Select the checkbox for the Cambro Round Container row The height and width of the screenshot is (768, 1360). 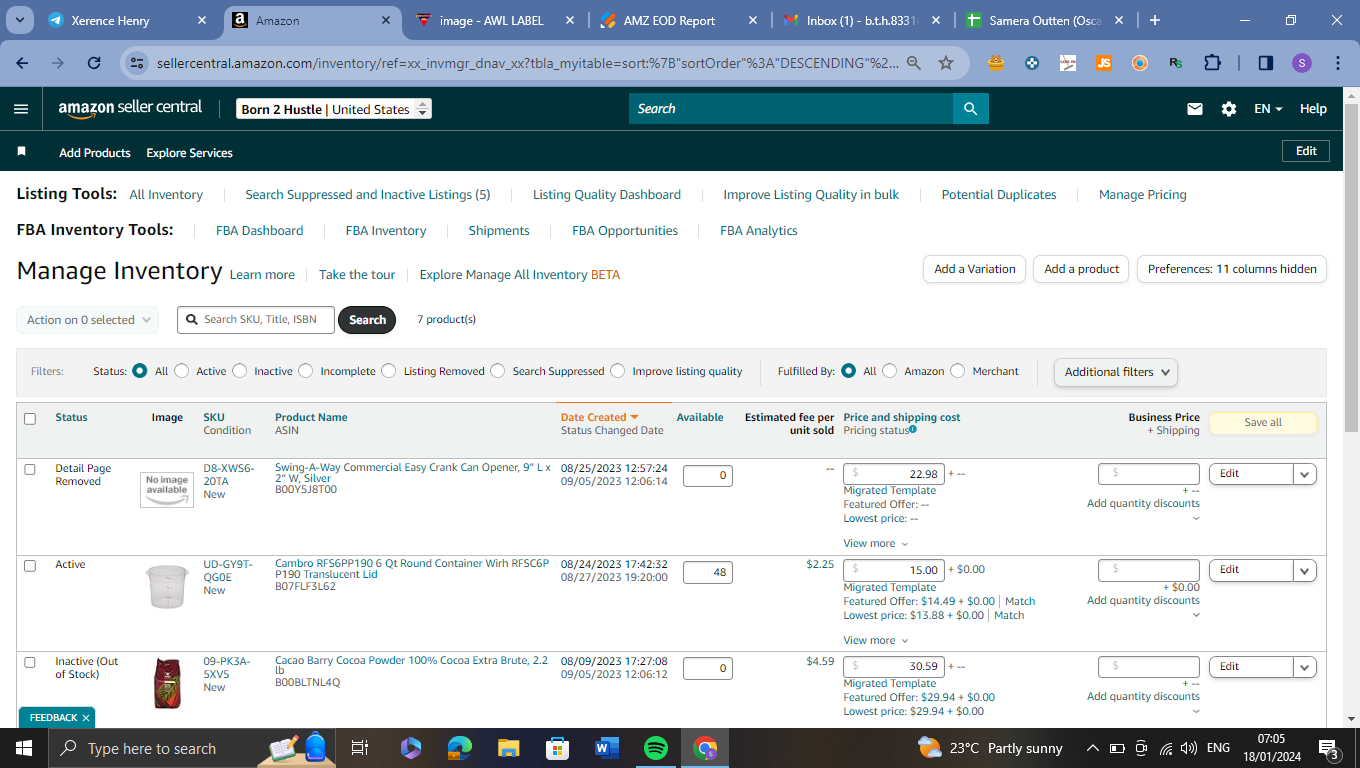30,565
